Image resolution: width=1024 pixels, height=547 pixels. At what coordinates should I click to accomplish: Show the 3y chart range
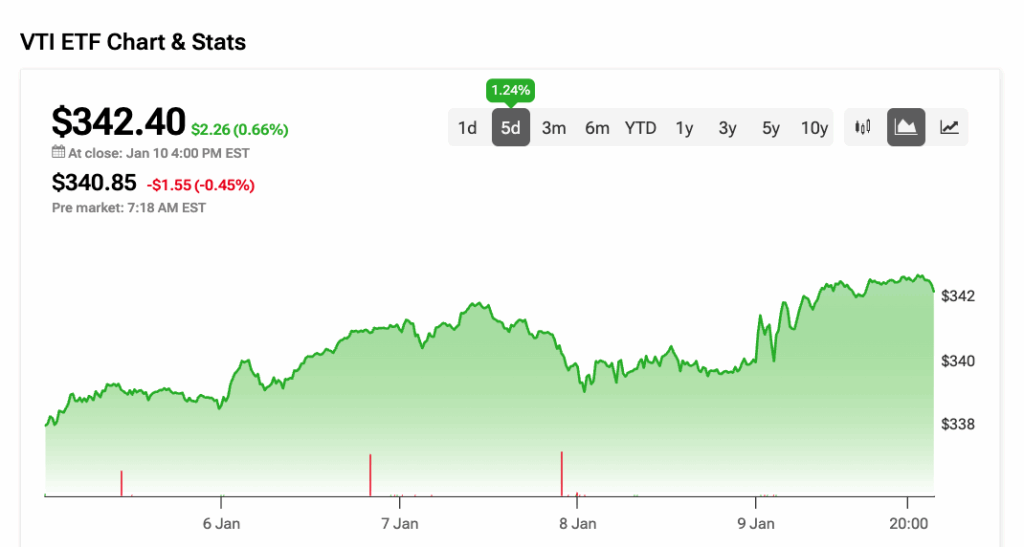click(x=727, y=127)
